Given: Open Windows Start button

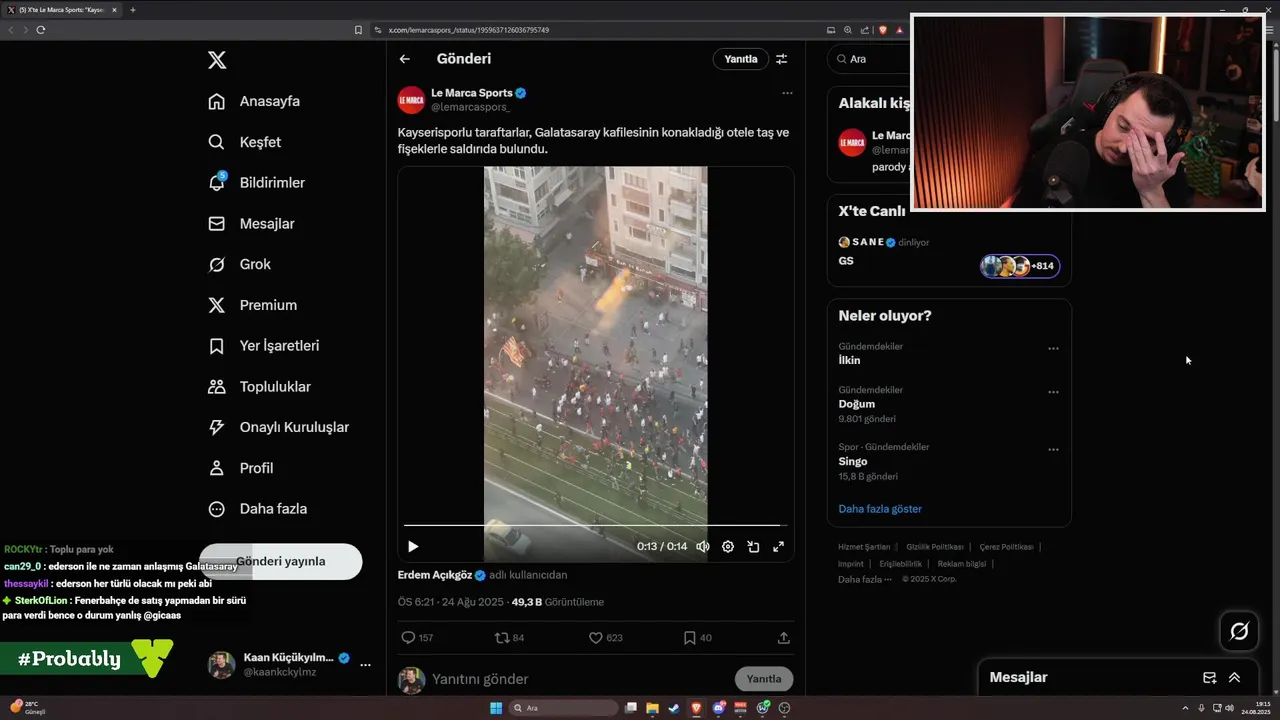Looking at the screenshot, I should (x=495, y=708).
